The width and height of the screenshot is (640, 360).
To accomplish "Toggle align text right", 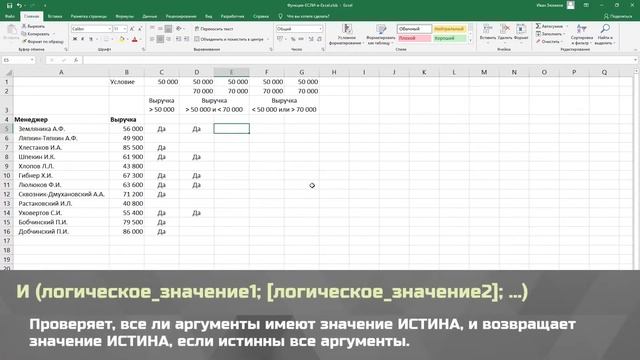I will point(168,39).
